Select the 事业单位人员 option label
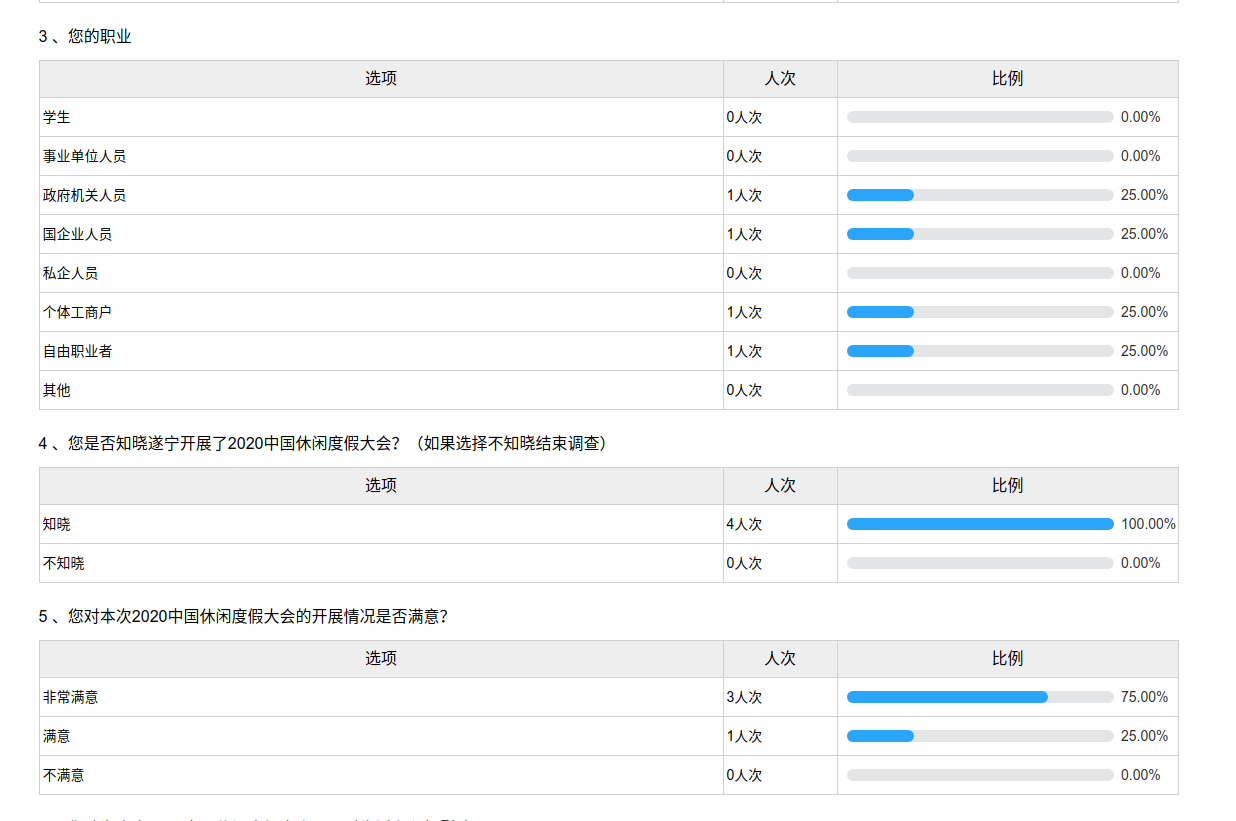The height and width of the screenshot is (821, 1236). click(x=84, y=156)
